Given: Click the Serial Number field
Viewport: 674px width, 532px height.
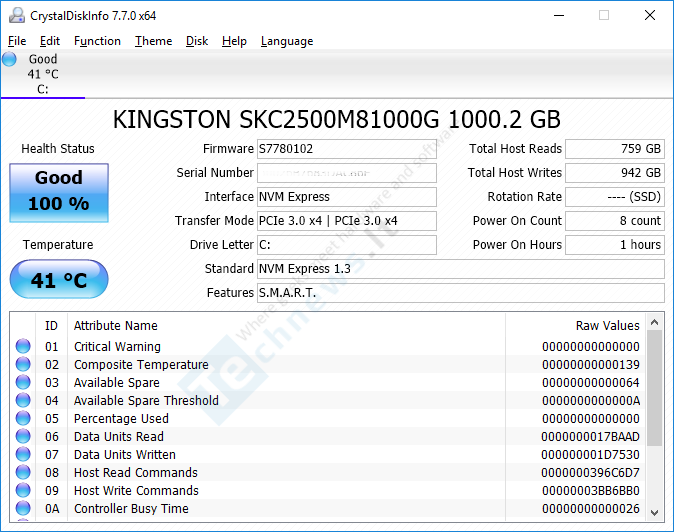Looking at the screenshot, I should point(347,173).
